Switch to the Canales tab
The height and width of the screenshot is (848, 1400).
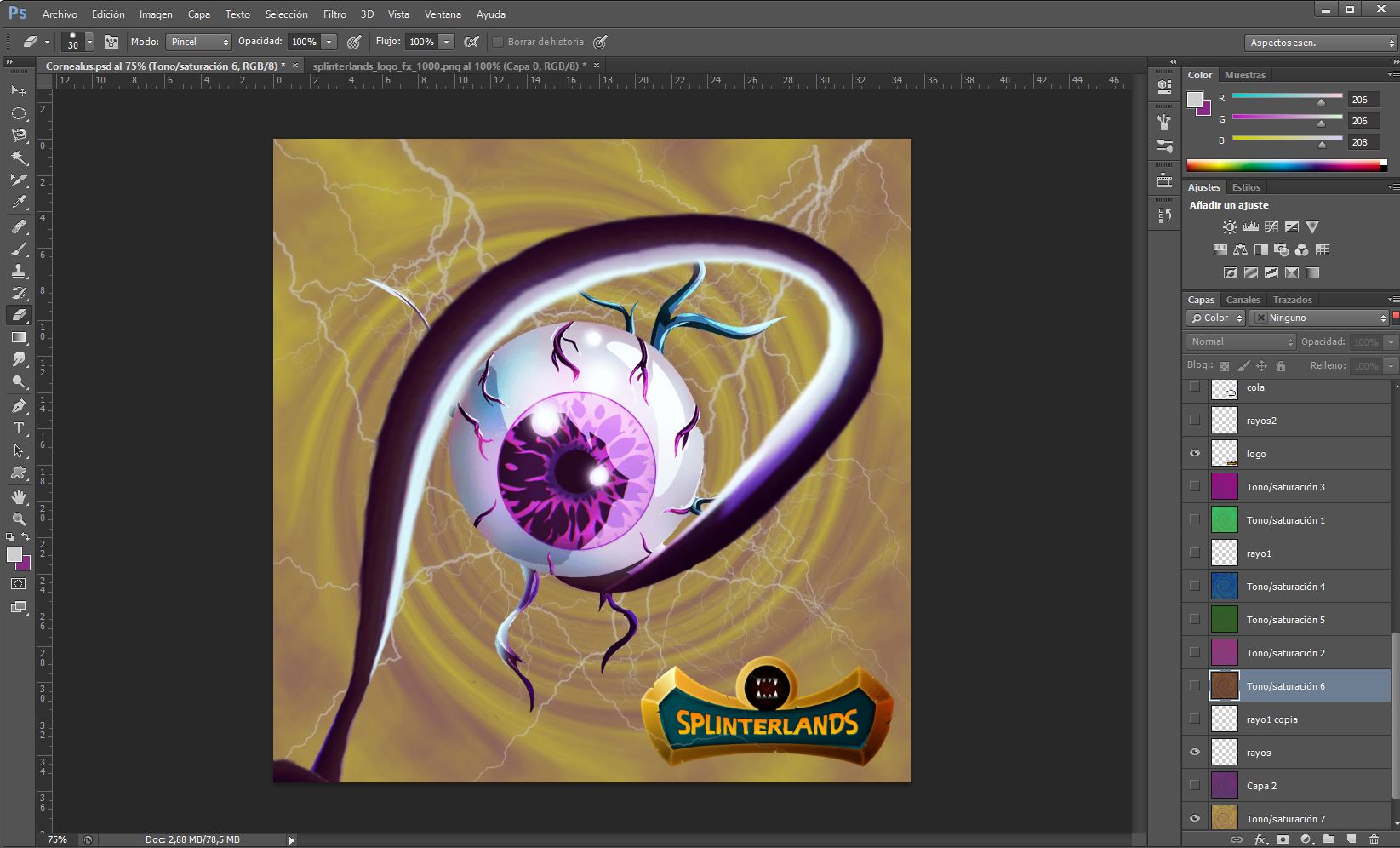pos(1243,300)
